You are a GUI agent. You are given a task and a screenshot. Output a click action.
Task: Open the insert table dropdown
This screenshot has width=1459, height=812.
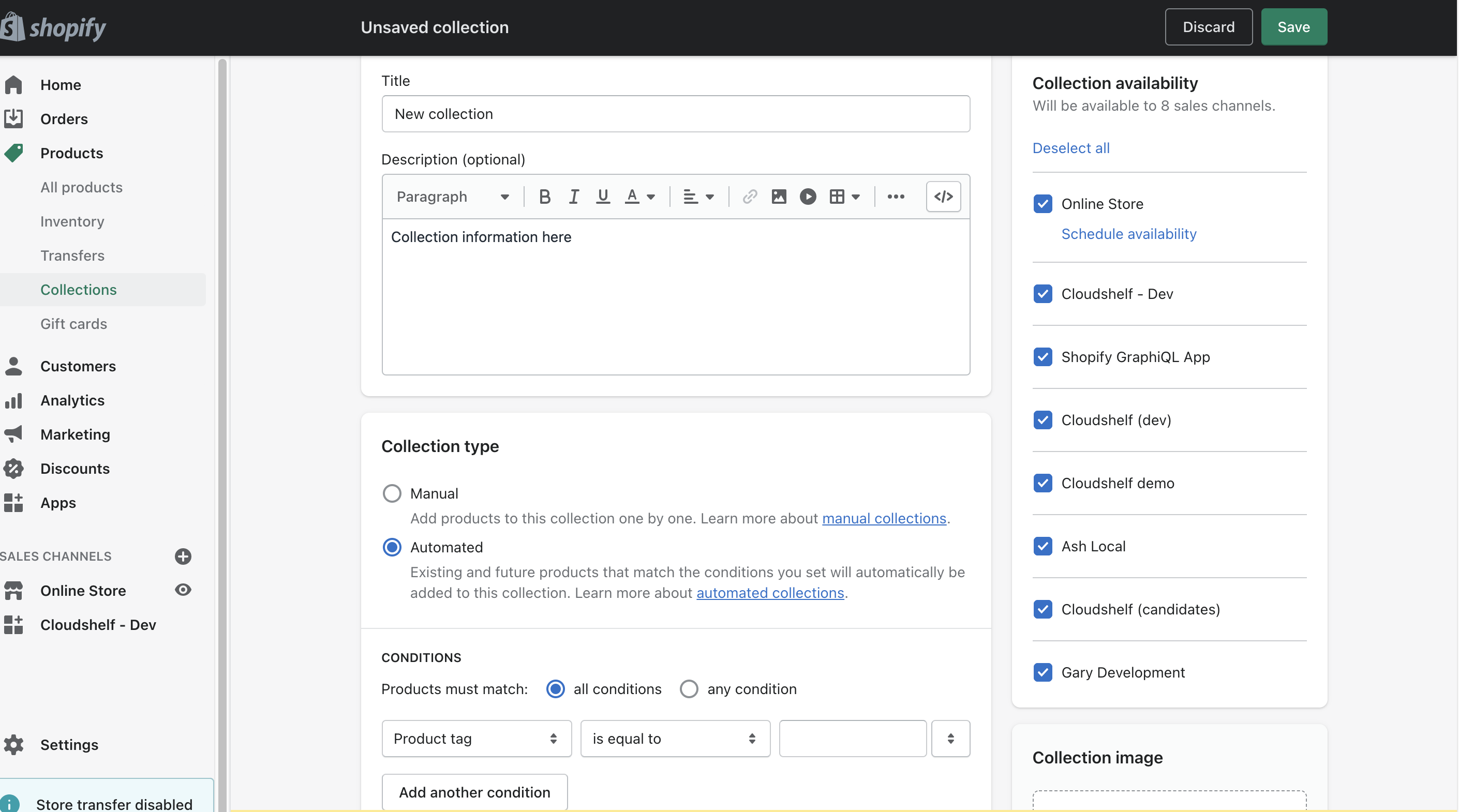(x=844, y=197)
